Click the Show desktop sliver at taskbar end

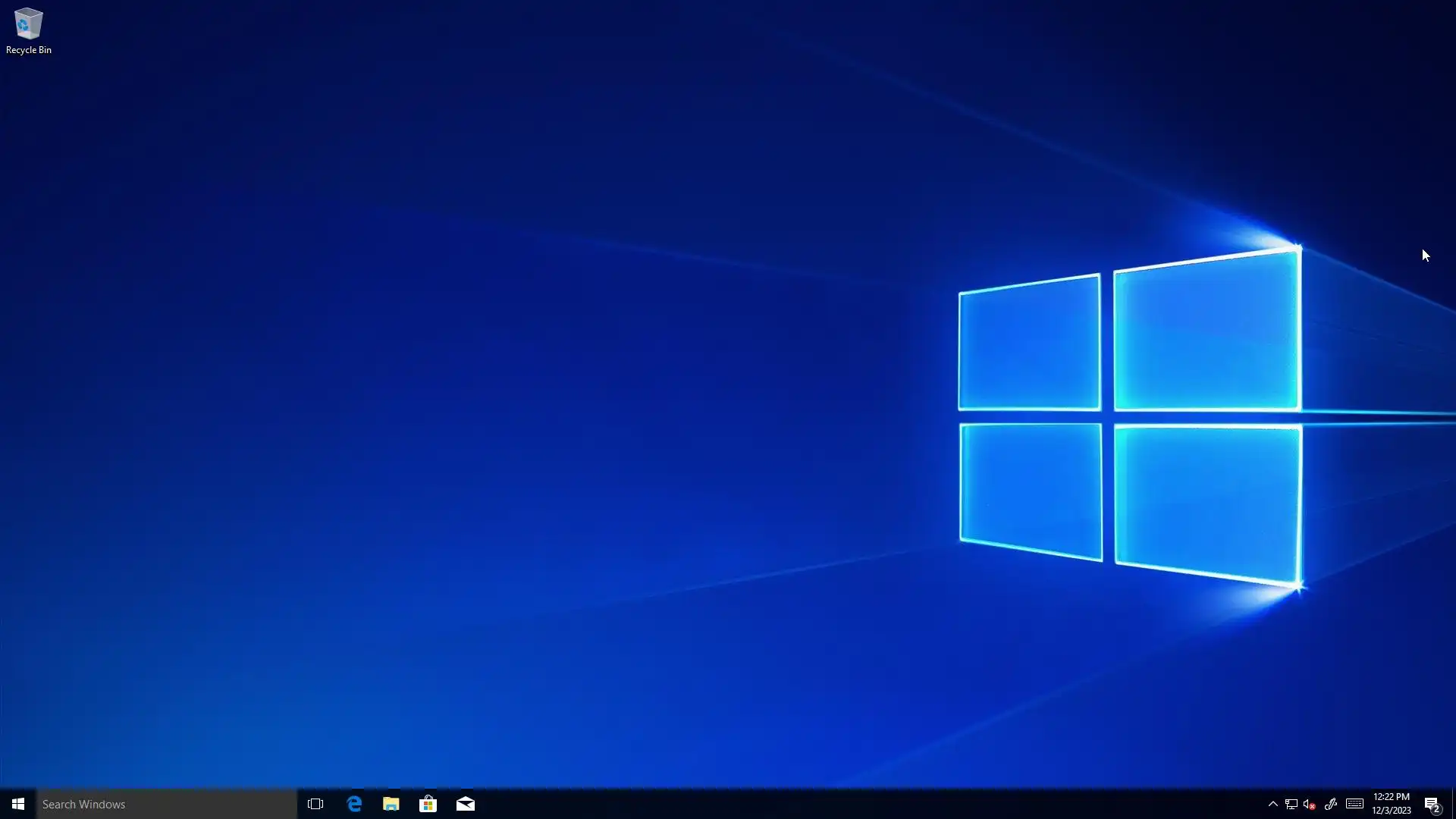[x=1453, y=804]
